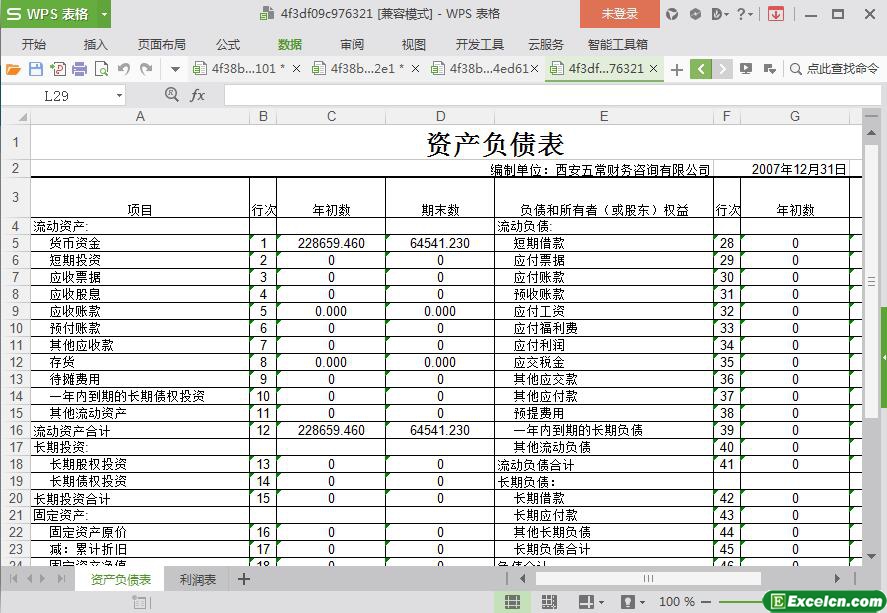Click the Save icon in quick toolbar
This screenshot has width=887, height=613.
point(36,69)
